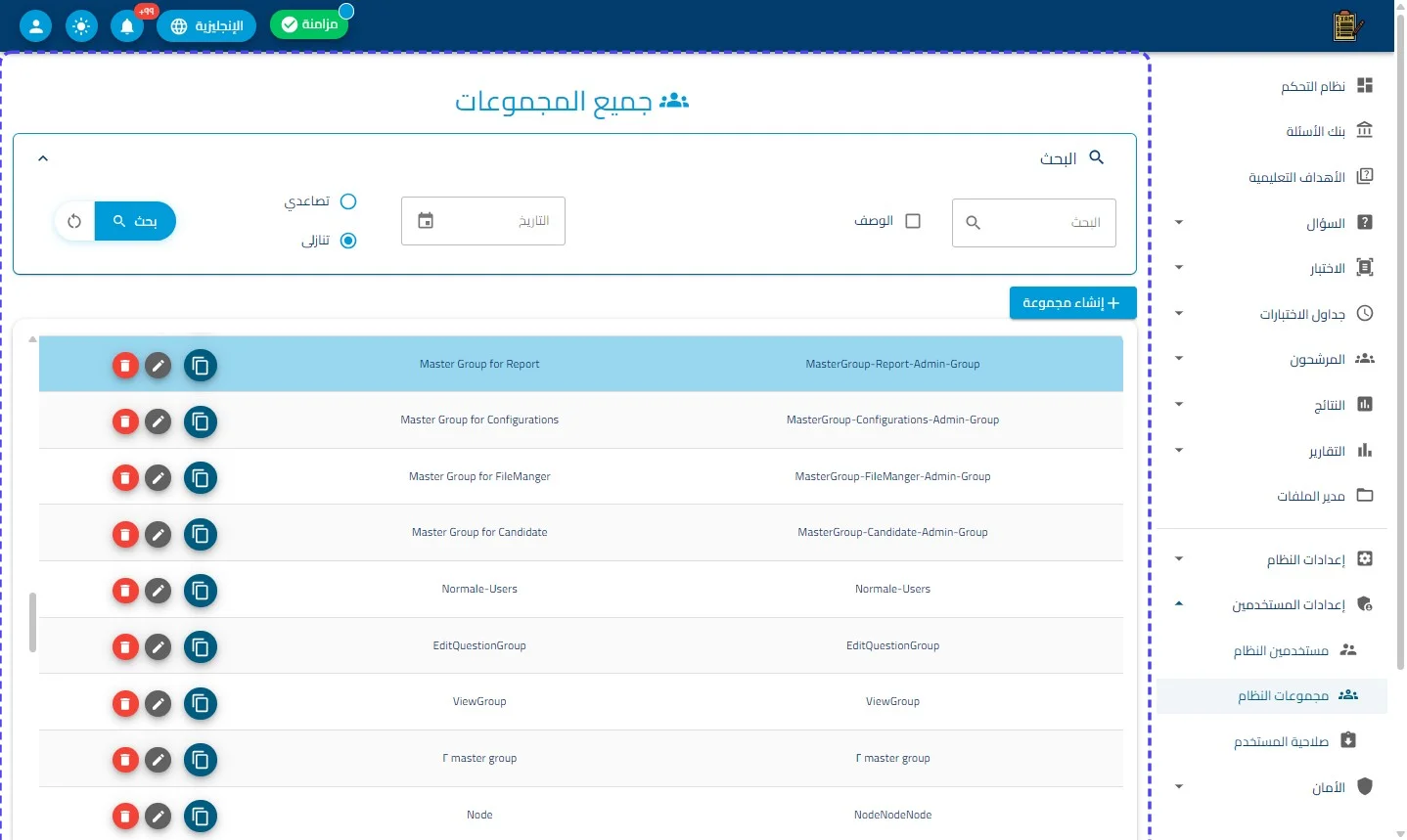The height and width of the screenshot is (840, 1407).
Task: Click the exam app logo icon
Action: click(1348, 26)
